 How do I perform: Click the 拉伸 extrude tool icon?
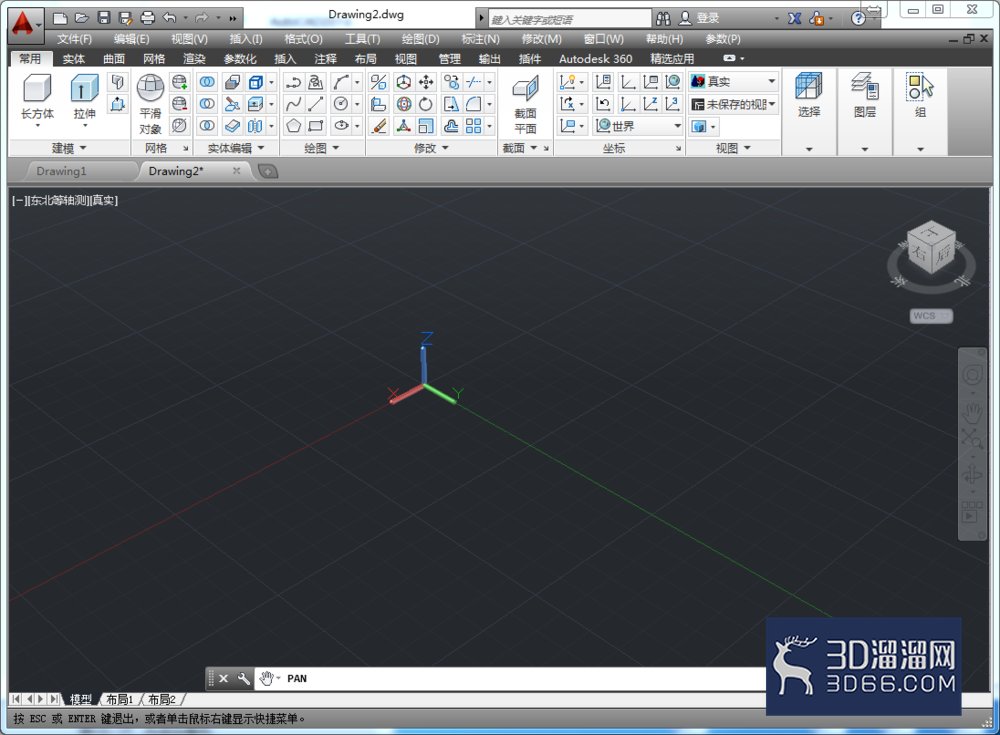pos(84,97)
